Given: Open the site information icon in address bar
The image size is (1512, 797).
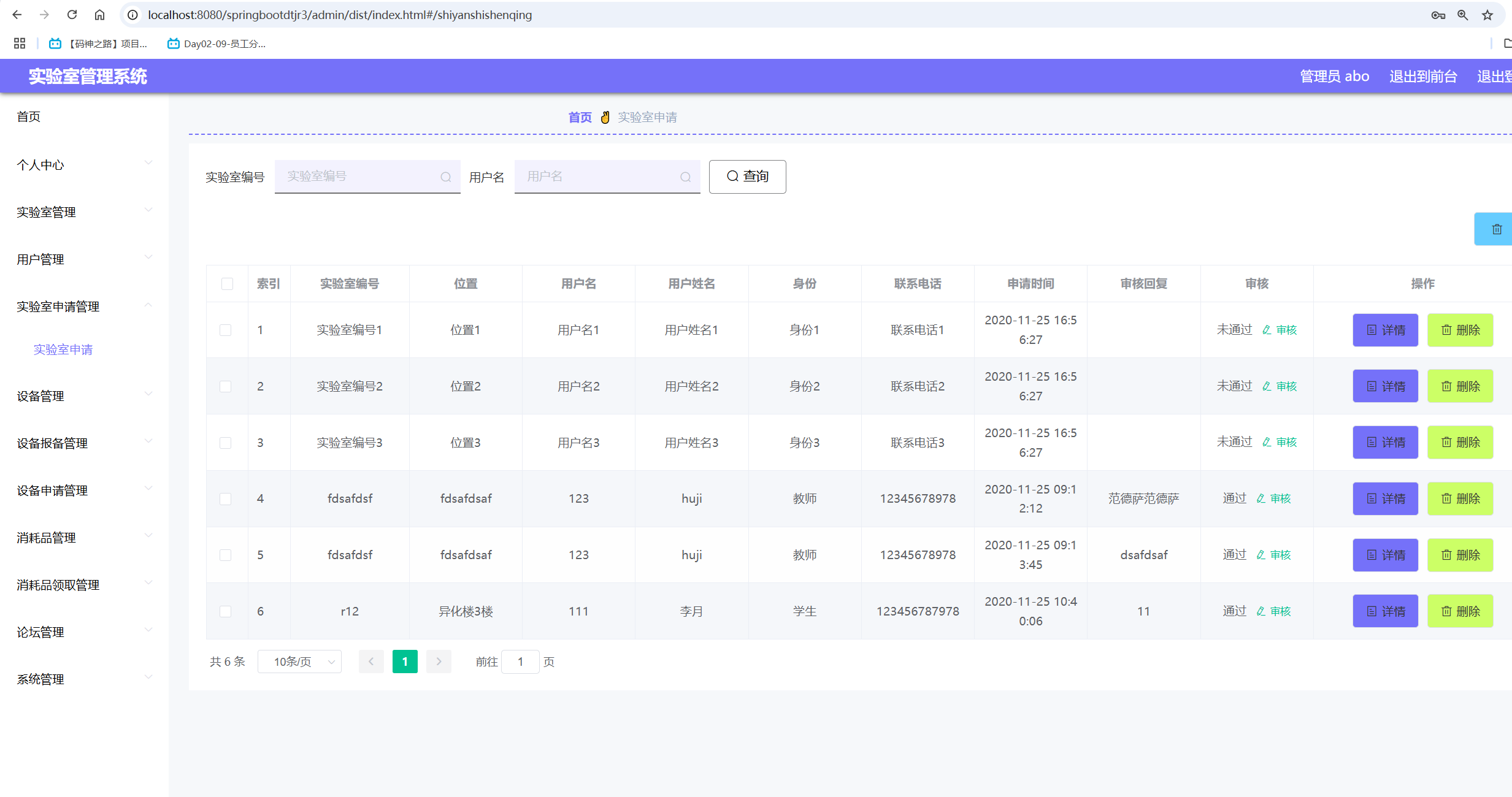Looking at the screenshot, I should click(x=132, y=15).
